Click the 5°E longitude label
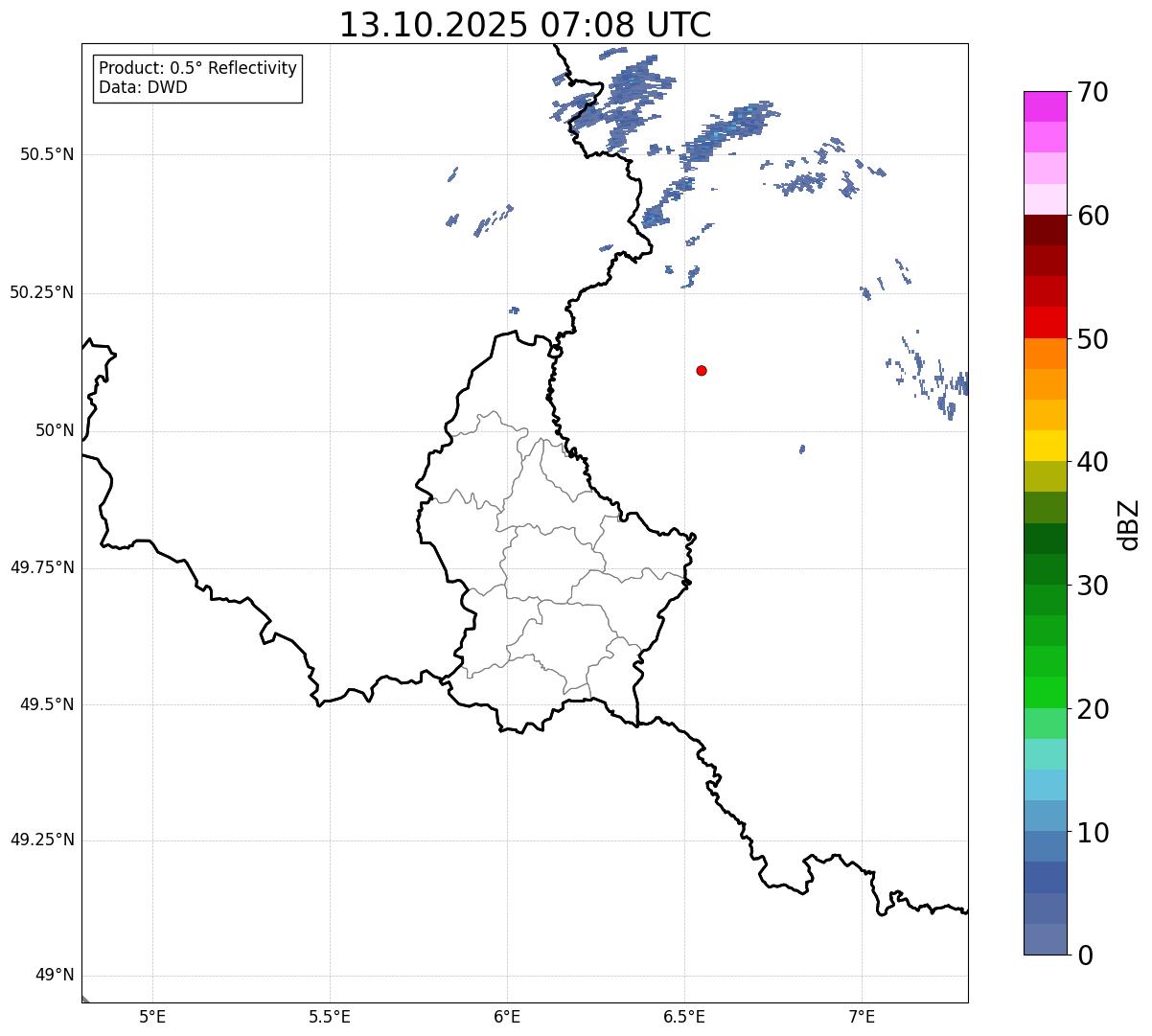The width and height of the screenshot is (1152, 1036). [x=152, y=1017]
